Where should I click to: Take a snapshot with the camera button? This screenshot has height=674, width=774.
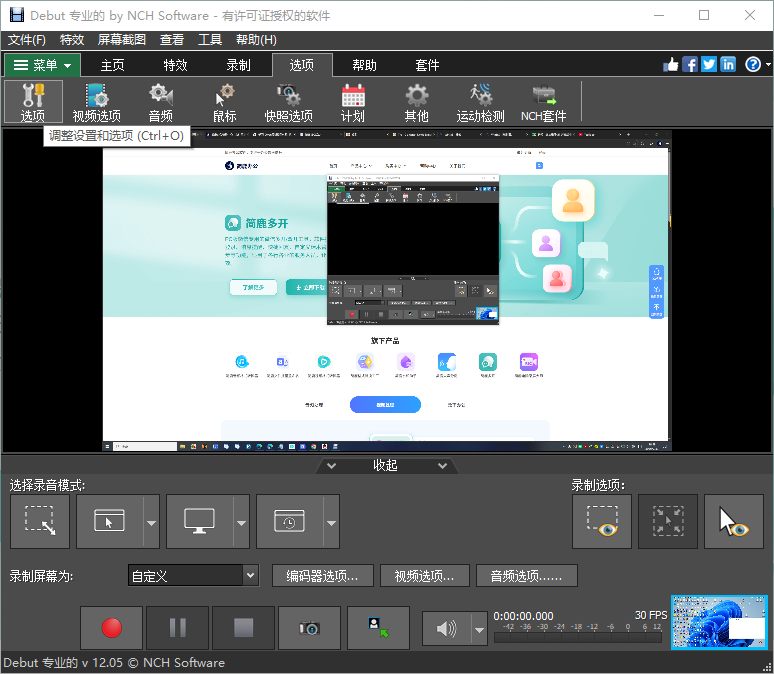pyautogui.click(x=309, y=627)
